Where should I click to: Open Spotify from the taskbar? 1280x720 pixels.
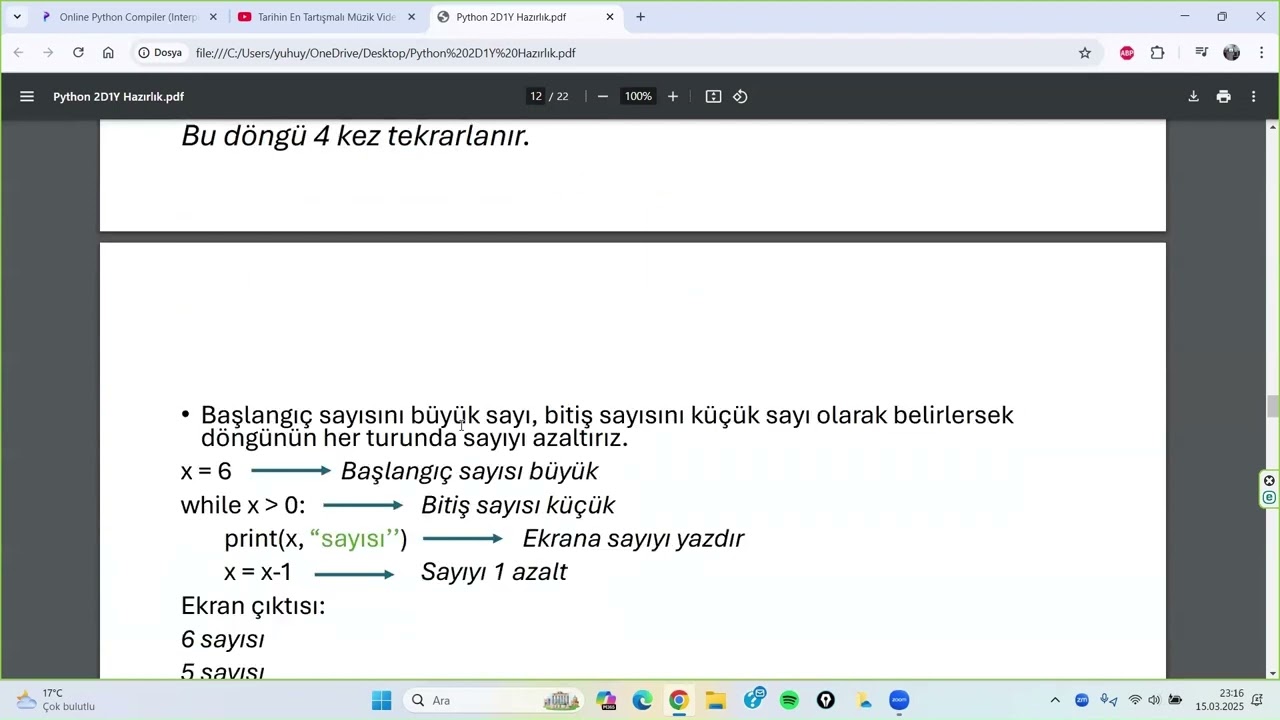click(x=790, y=700)
